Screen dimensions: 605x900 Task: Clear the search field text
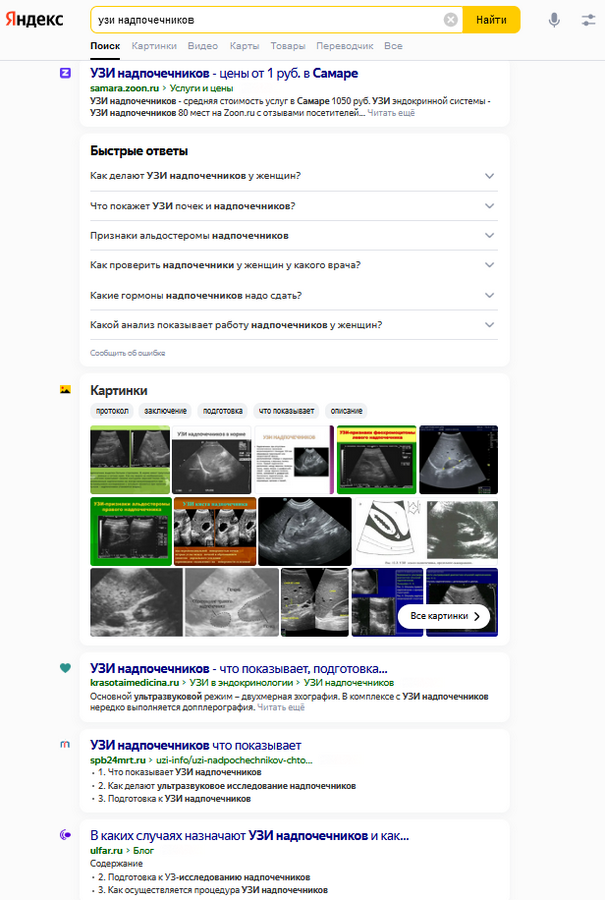pyautogui.click(x=451, y=20)
